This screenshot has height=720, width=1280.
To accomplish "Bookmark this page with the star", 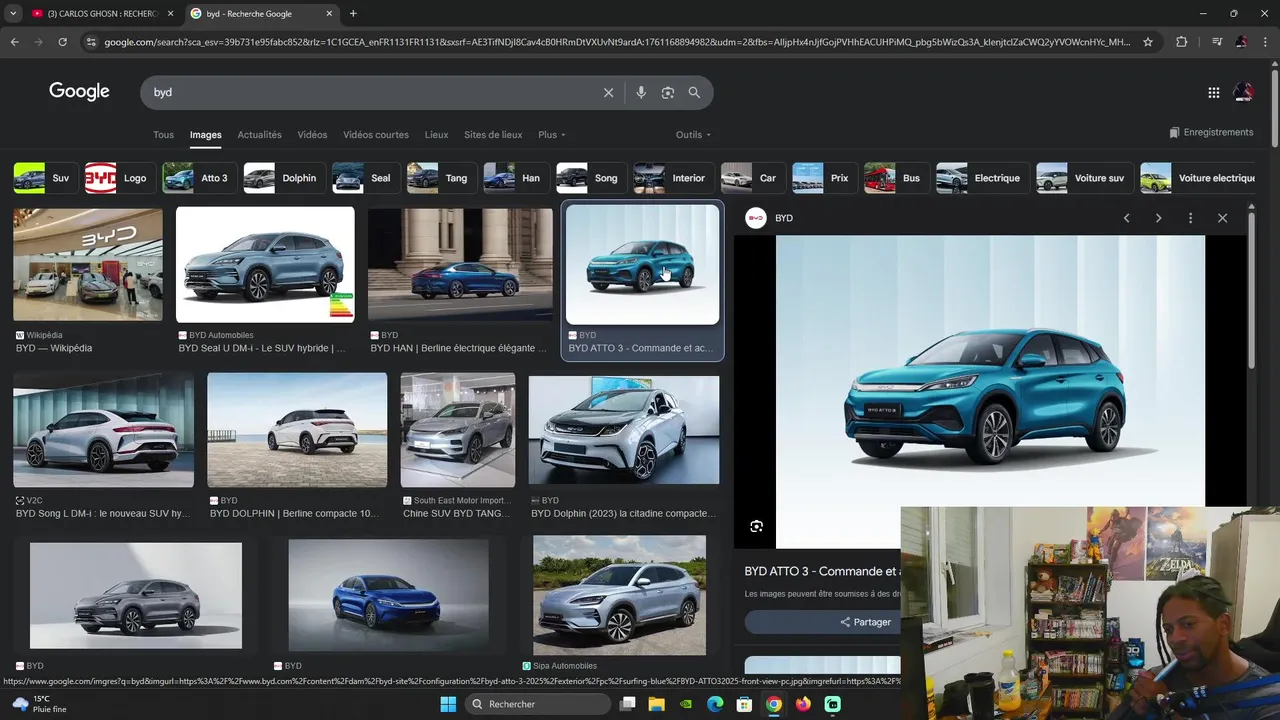I will coord(1148,42).
